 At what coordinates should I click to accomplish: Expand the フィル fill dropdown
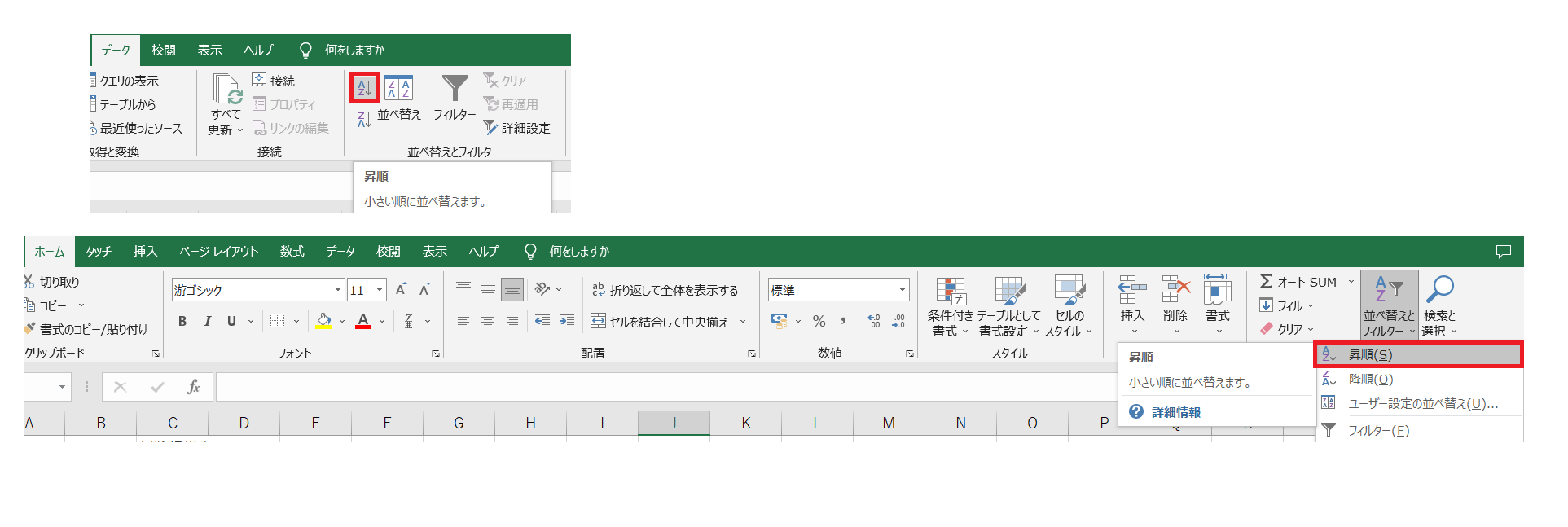[1311, 305]
